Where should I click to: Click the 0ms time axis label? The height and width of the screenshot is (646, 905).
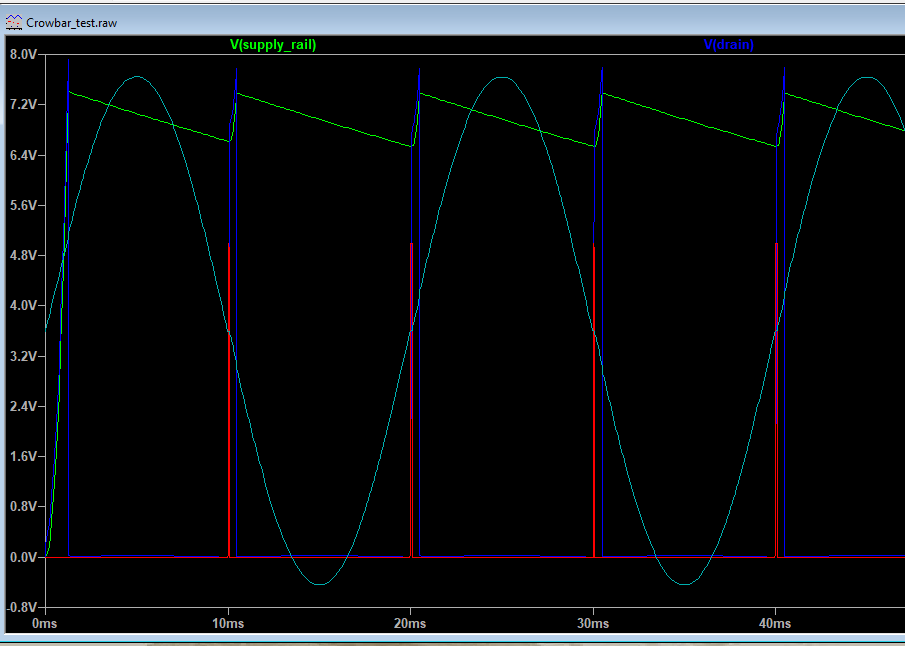click(46, 624)
